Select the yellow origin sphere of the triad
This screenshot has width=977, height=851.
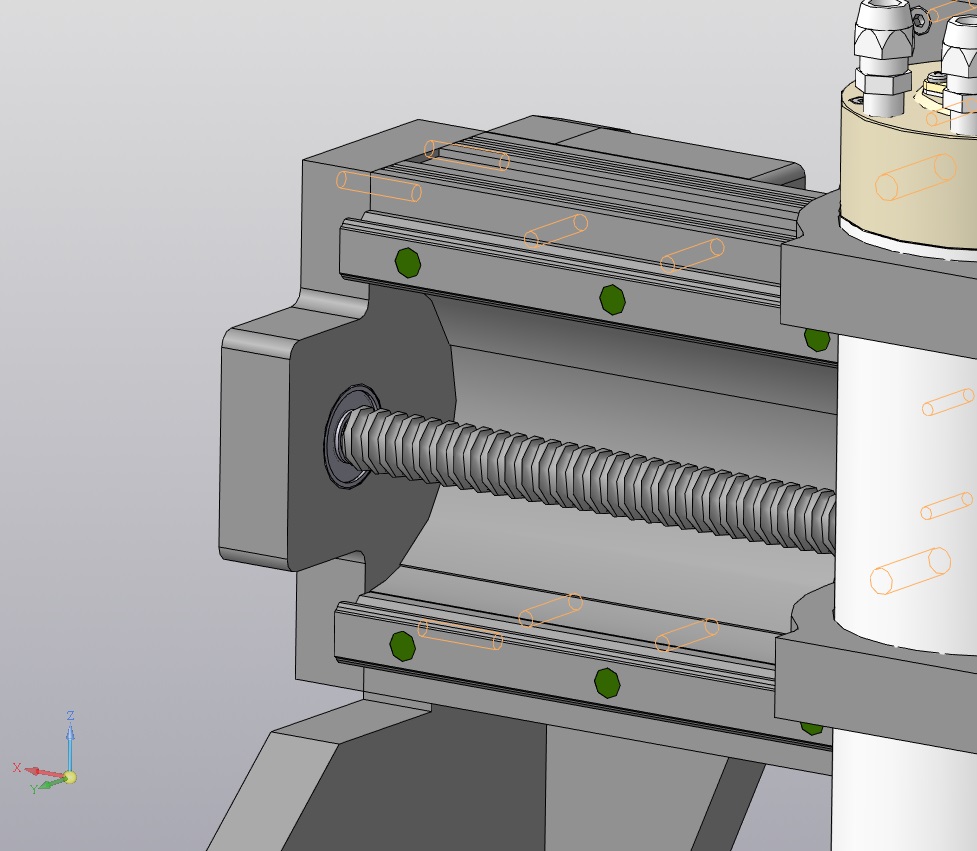(x=70, y=777)
